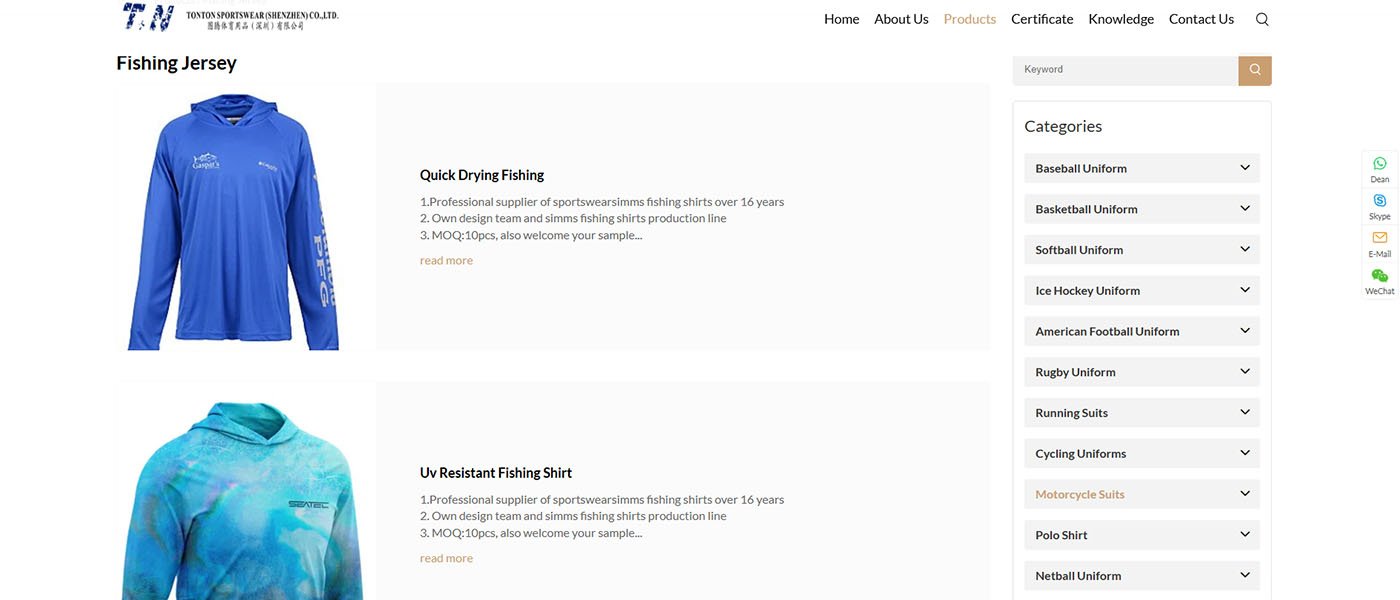Click the orange keyword search button
1400x600 pixels.
coord(1255,70)
